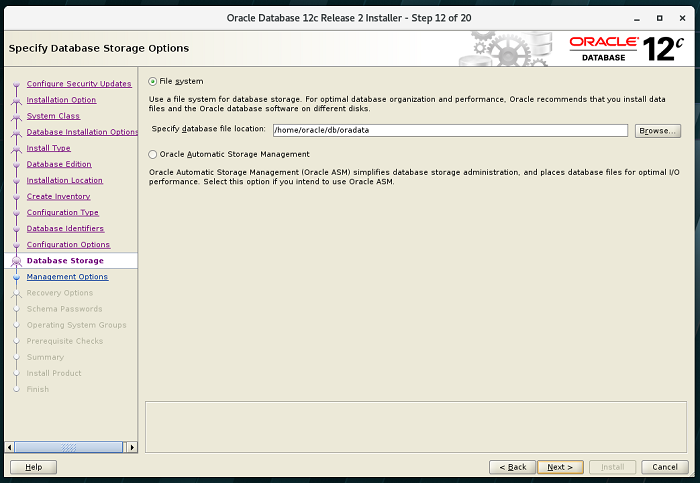Cancel the Oracle installation

tap(665, 467)
